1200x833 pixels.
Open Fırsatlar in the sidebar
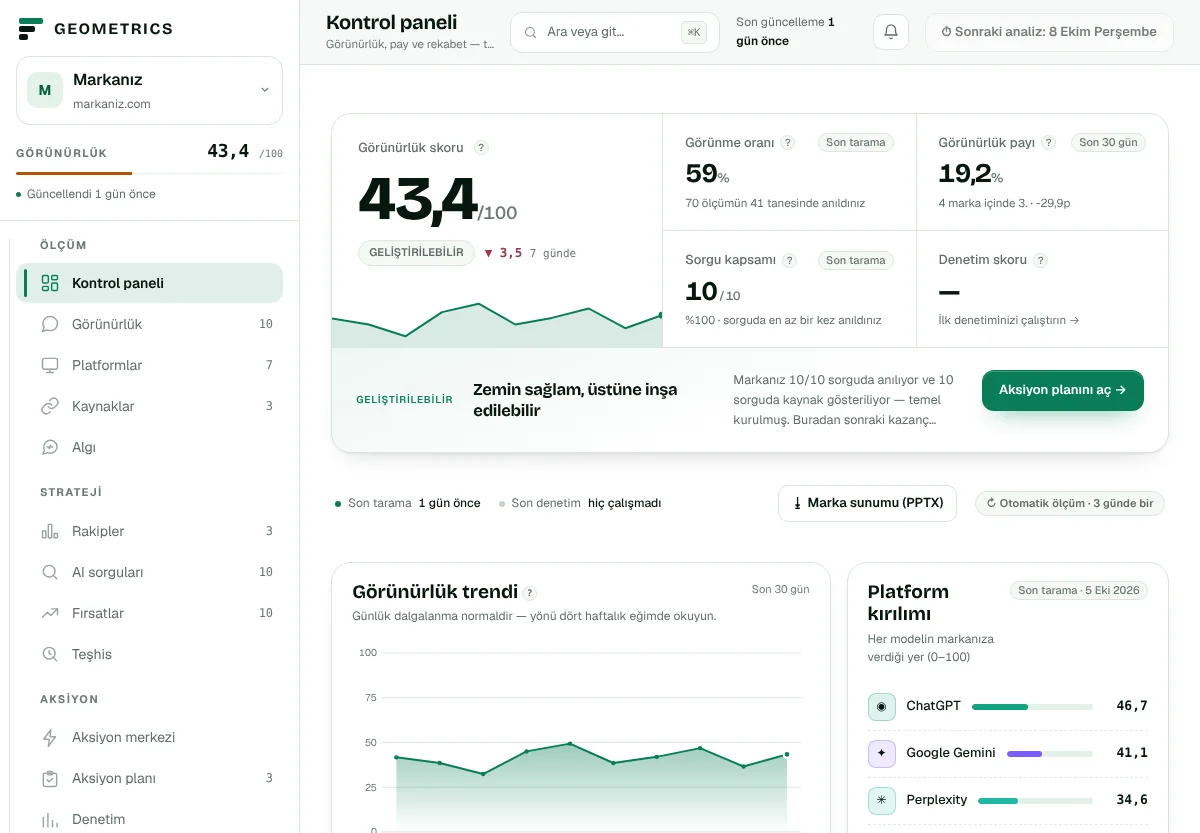[150, 613]
